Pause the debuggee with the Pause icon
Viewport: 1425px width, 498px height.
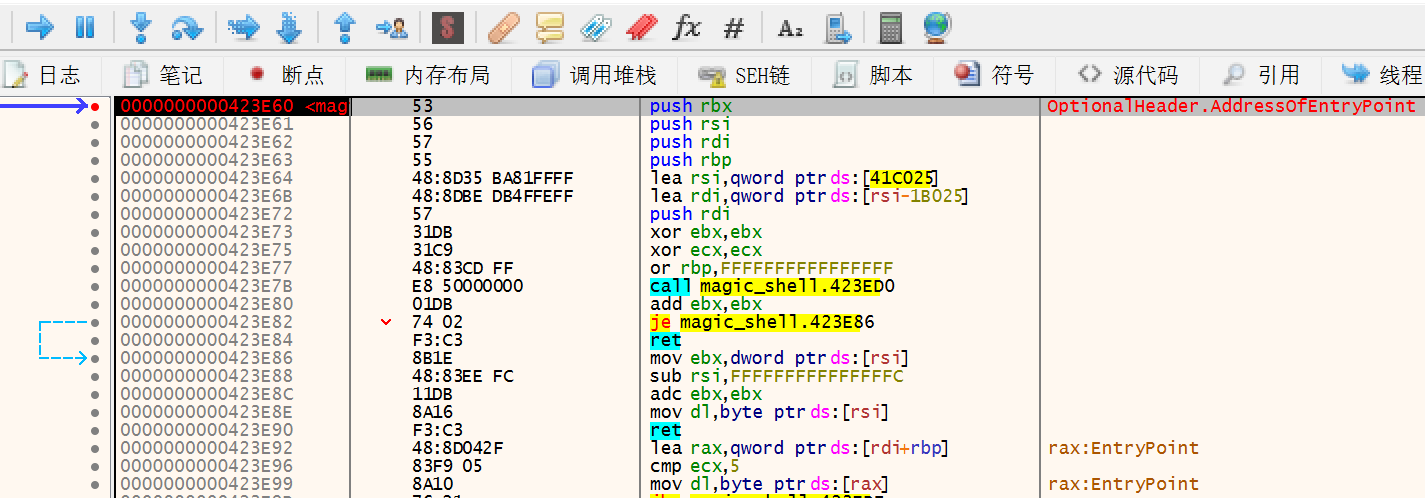pos(85,27)
